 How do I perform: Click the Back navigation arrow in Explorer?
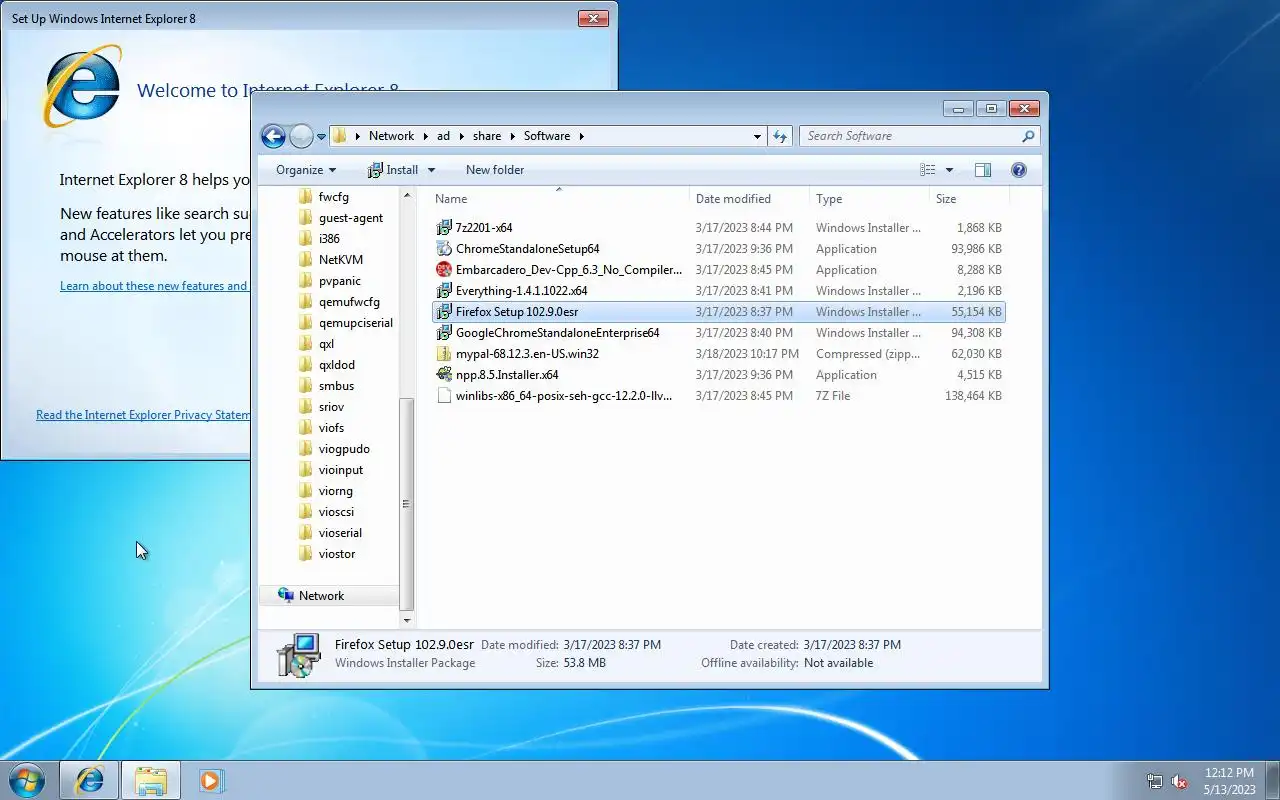pyautogui.click(x=273, y=136)
